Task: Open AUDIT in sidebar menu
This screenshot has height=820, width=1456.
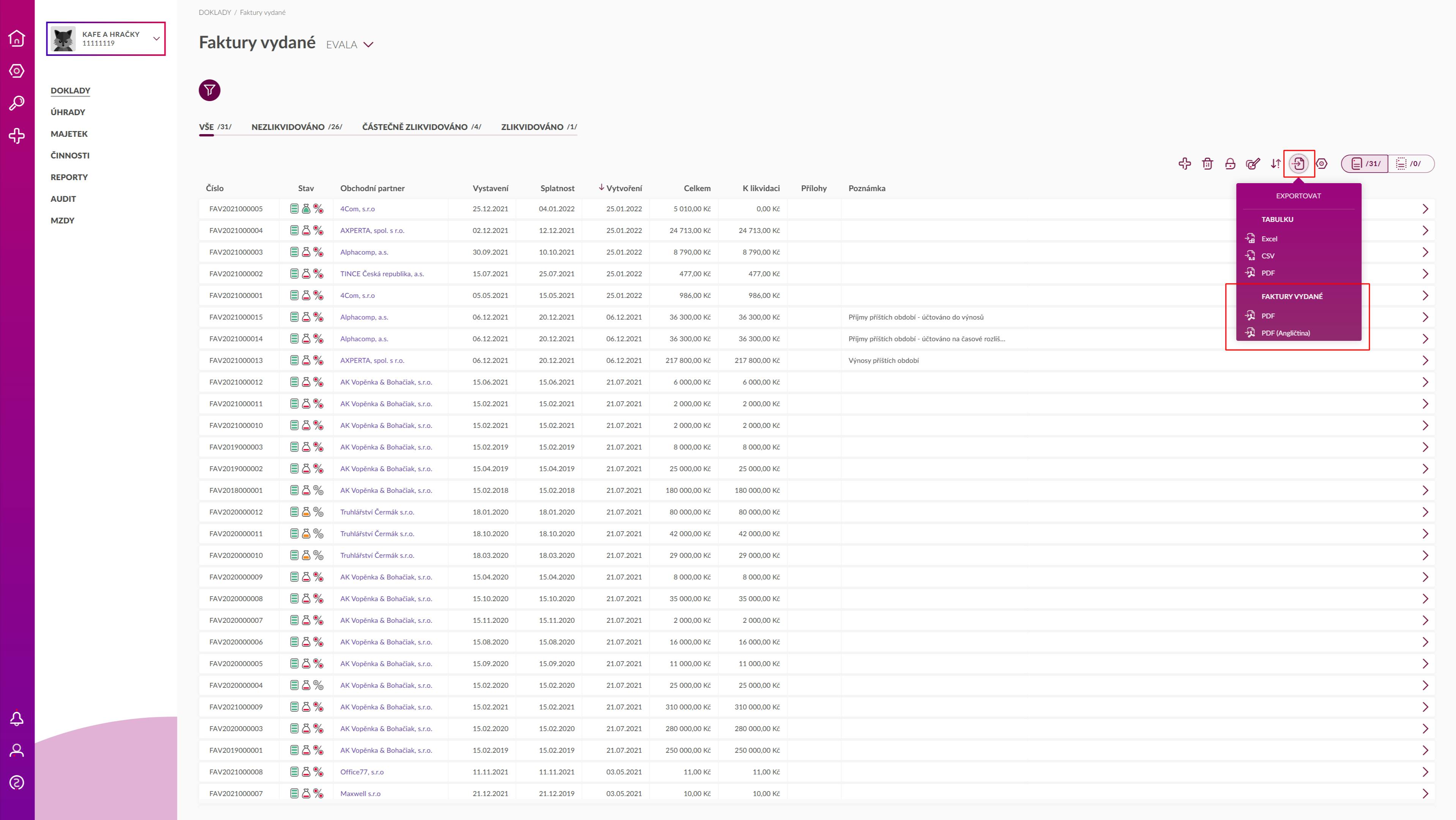Action: [63, 198]
